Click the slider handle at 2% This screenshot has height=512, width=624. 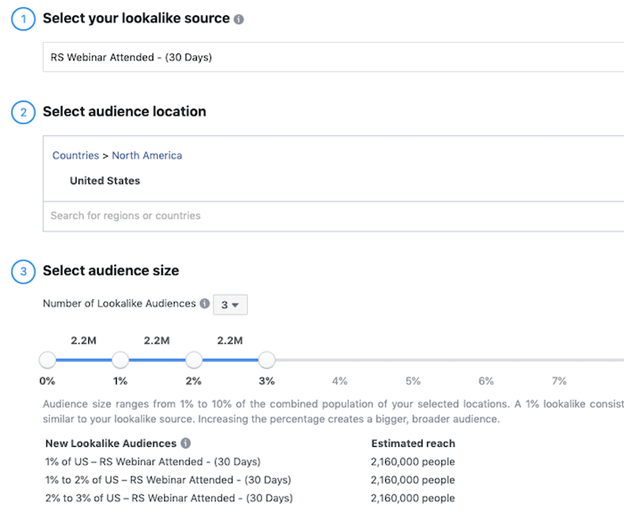[194, 360]
